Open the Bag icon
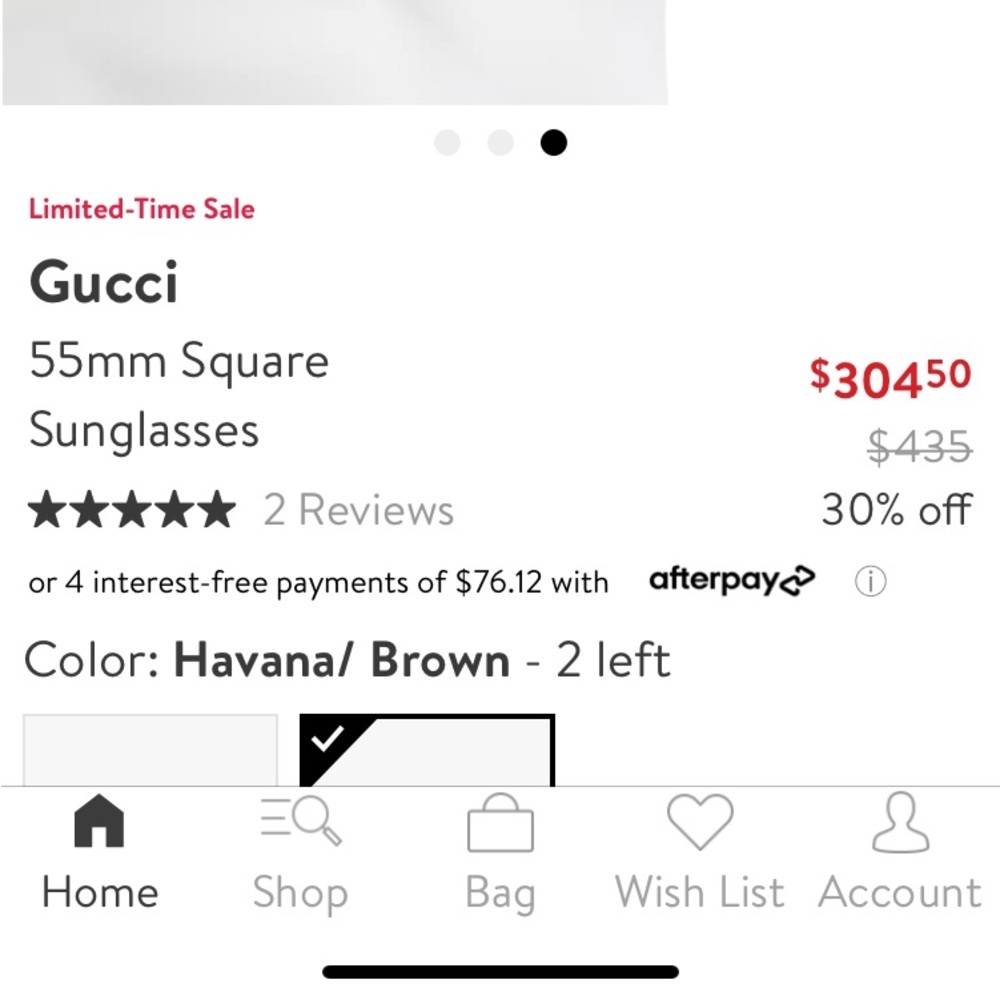 (x=500, y=824)
